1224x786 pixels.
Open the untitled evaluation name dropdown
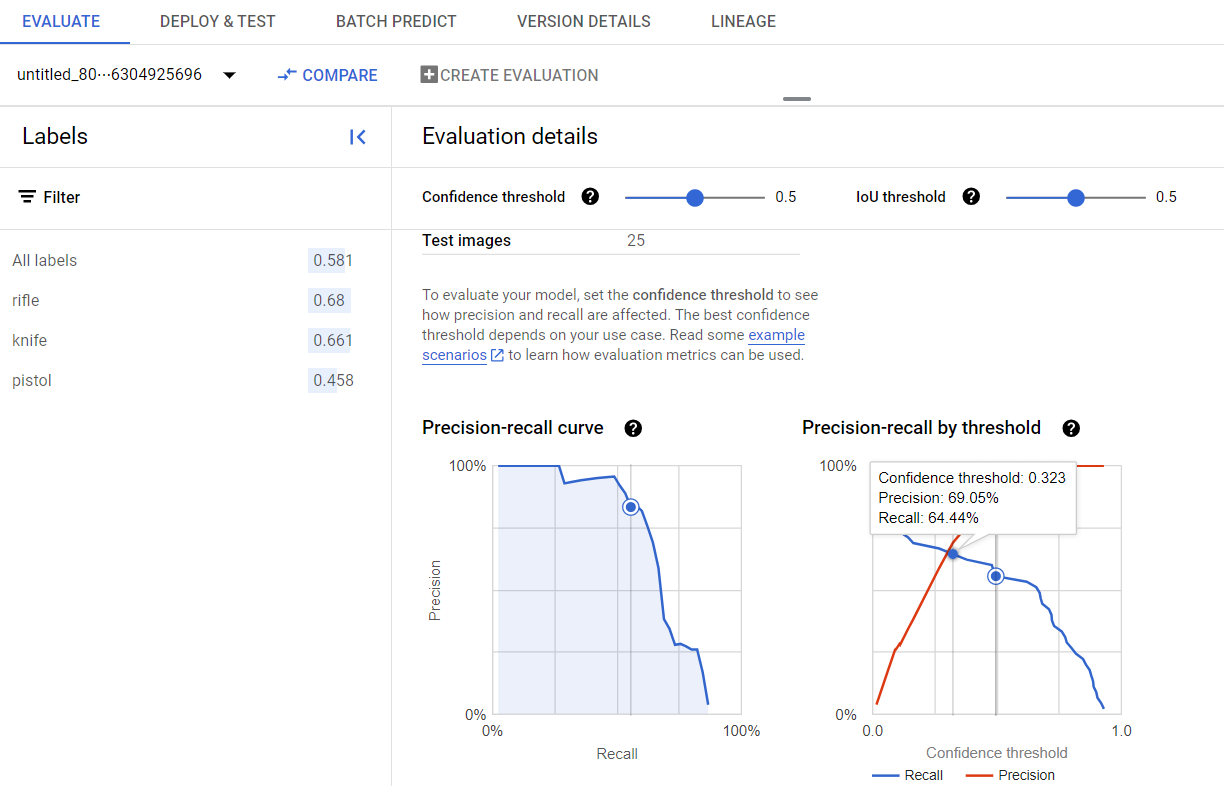pos(110,75)
